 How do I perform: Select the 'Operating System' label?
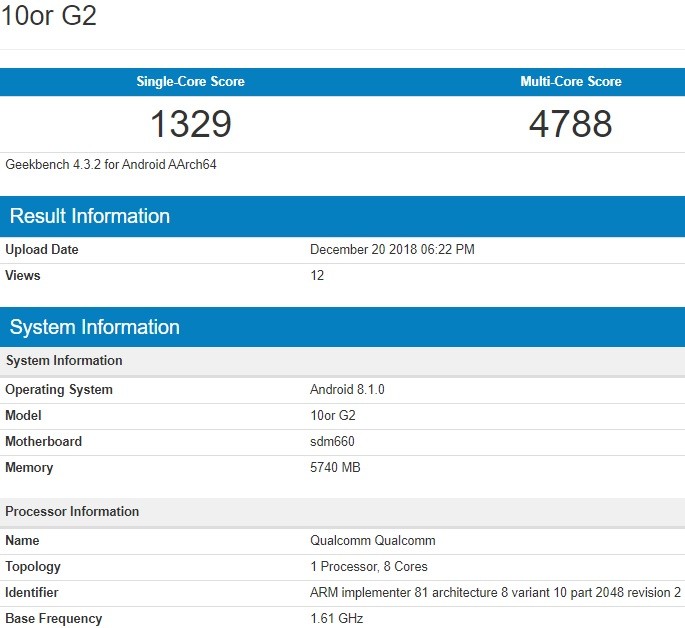click(x=59, y=390)
